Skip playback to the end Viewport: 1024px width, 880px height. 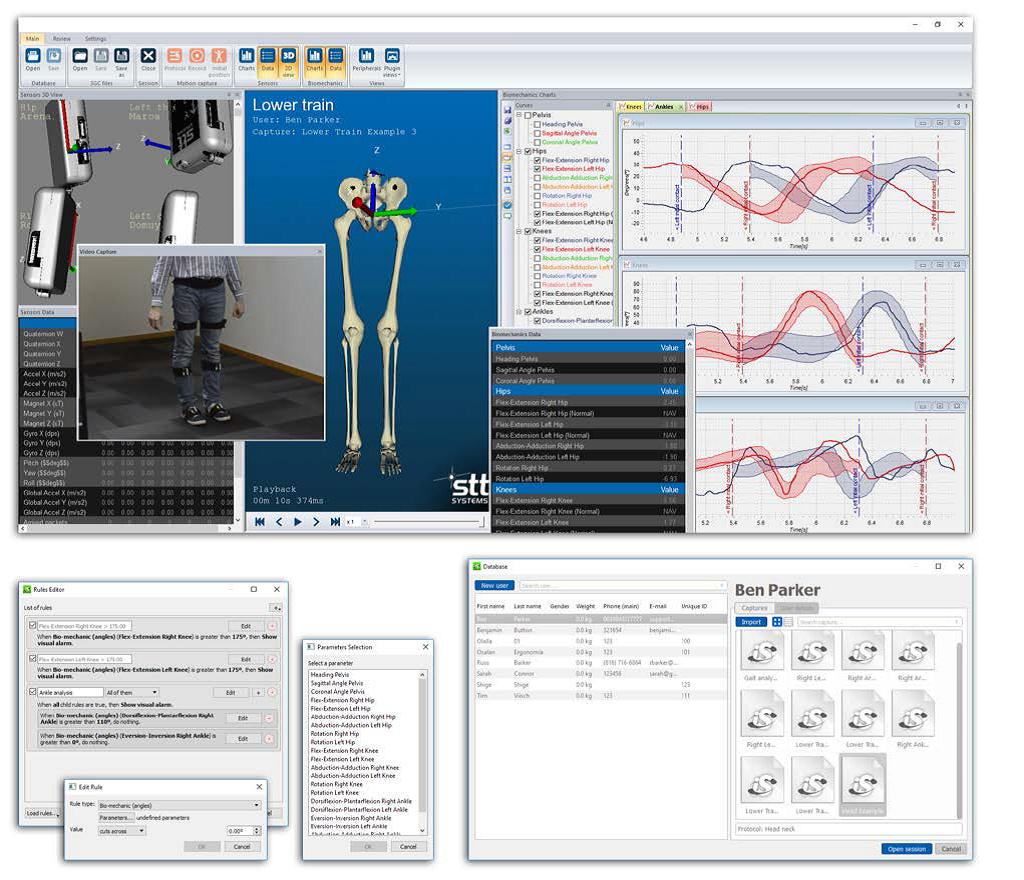point(335,522)
